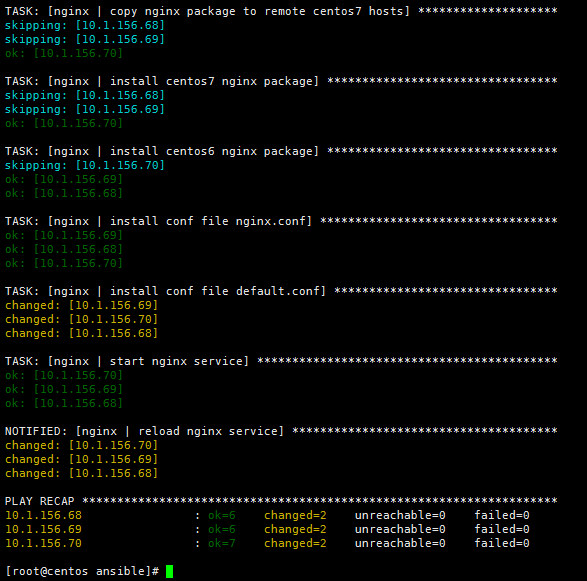
Task: Click 10.1.156.68 host in play recap
Action: (43, 515)
